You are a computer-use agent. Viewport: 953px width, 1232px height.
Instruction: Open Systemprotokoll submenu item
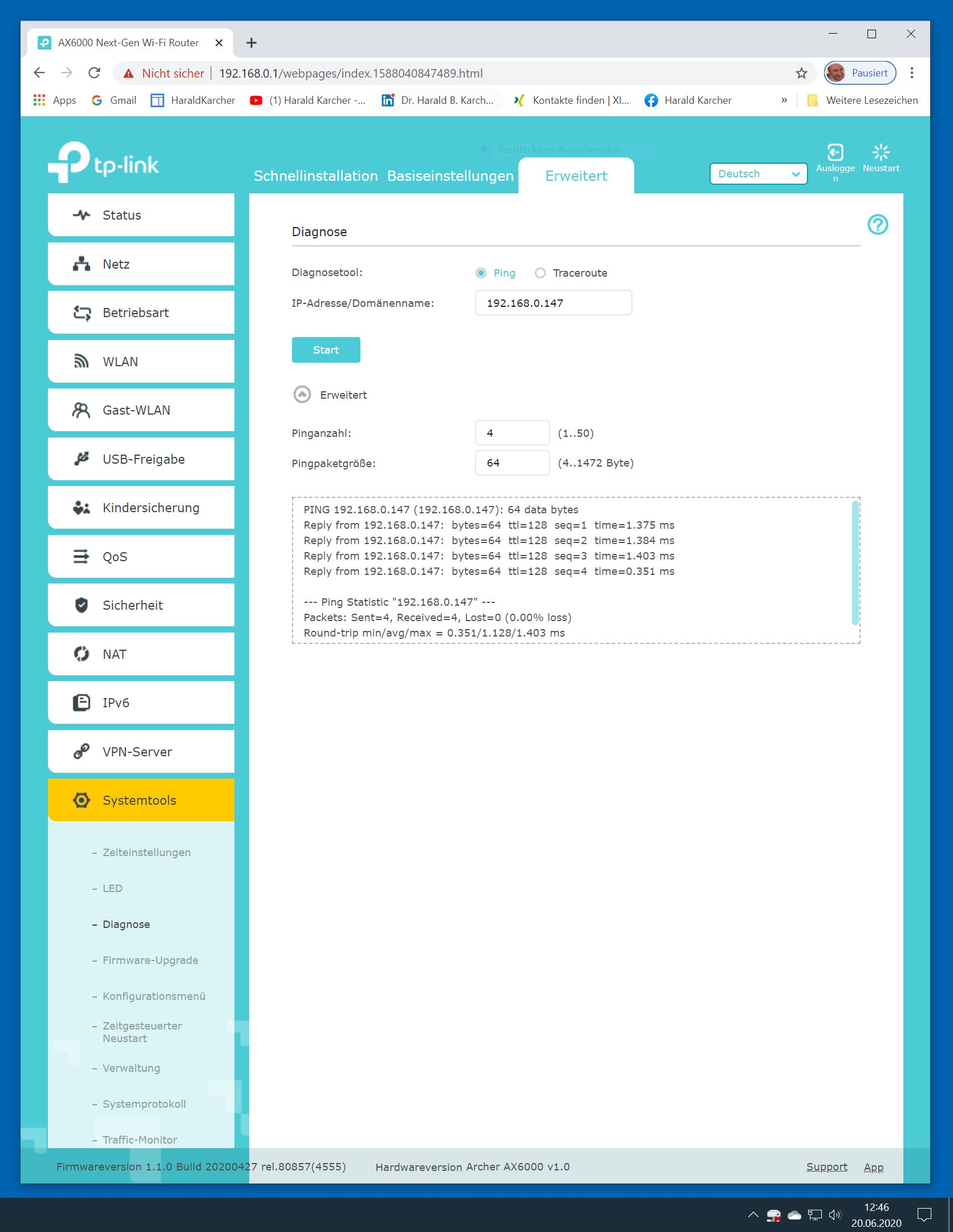click(144, 1104)
